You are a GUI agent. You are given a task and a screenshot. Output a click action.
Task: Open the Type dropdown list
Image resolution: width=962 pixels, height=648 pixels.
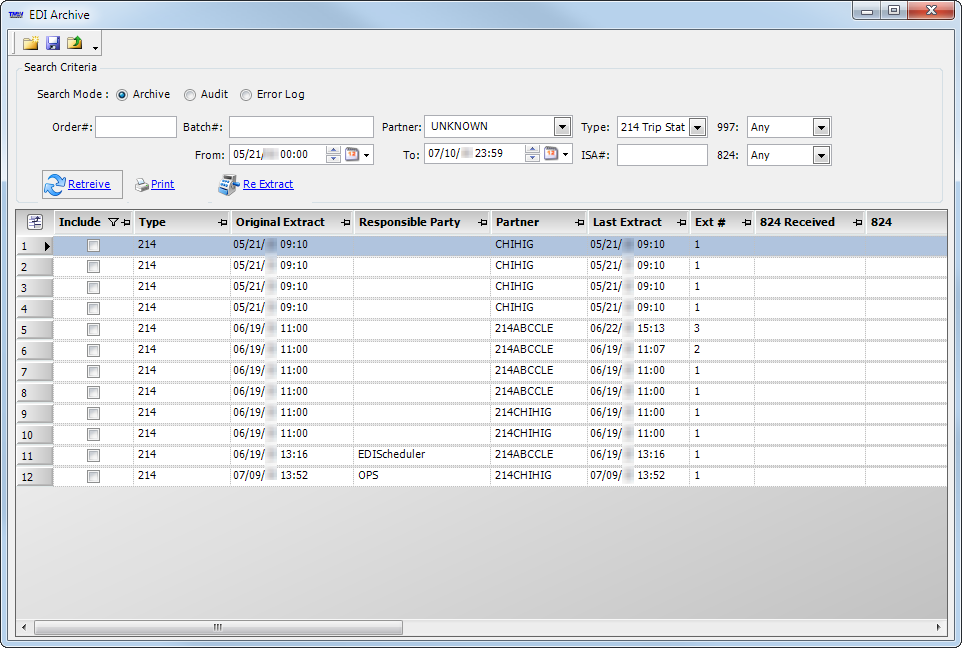tap(697, 127)
